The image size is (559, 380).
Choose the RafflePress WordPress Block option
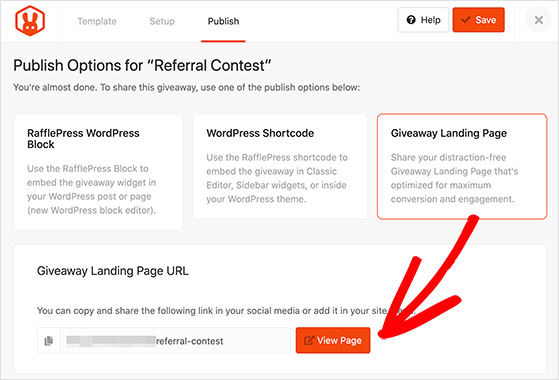coord(98,172)
